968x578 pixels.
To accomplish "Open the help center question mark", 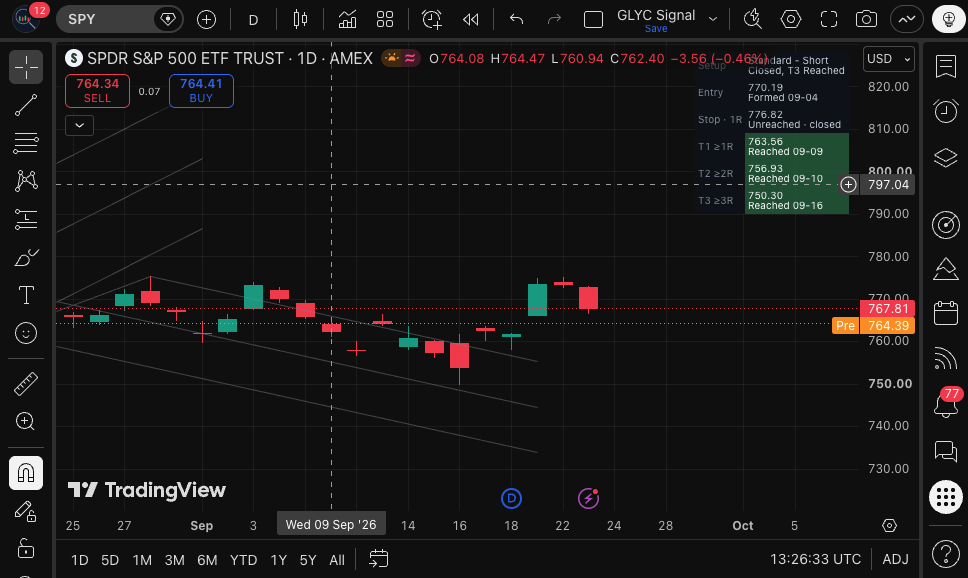I will [946, 554].
